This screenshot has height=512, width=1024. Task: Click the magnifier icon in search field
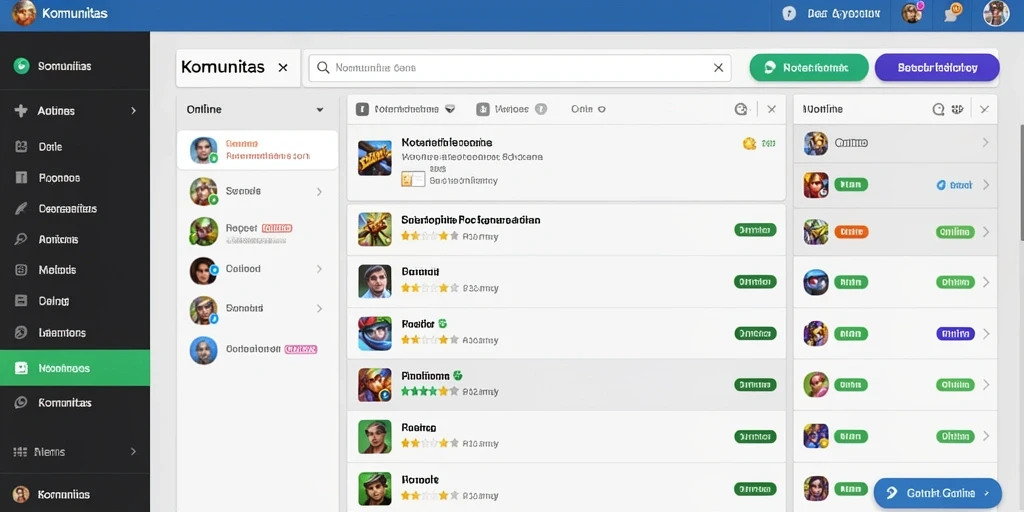pos(323,68)
